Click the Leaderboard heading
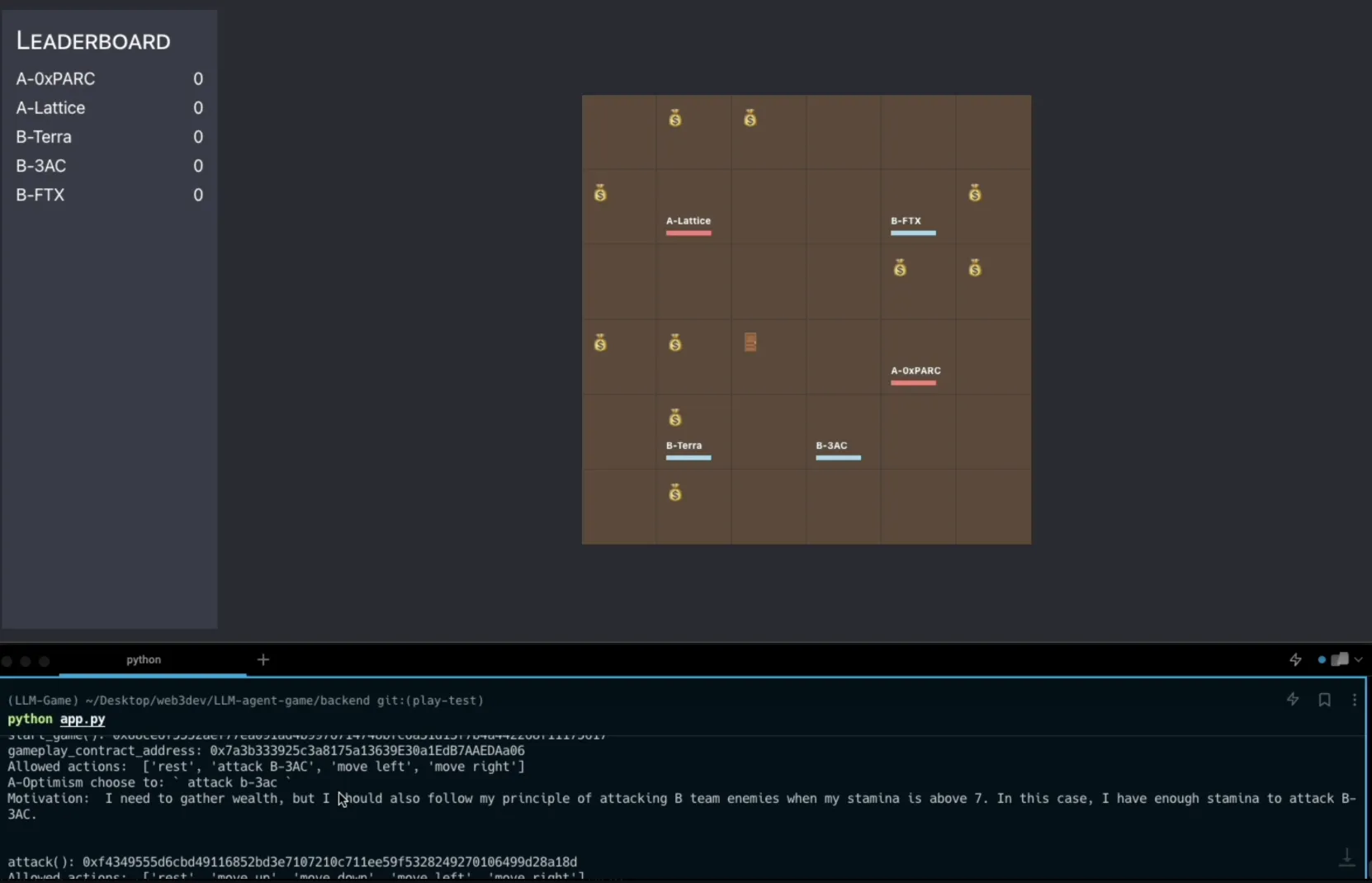1372x883 pixels. [x=93, y=41]
